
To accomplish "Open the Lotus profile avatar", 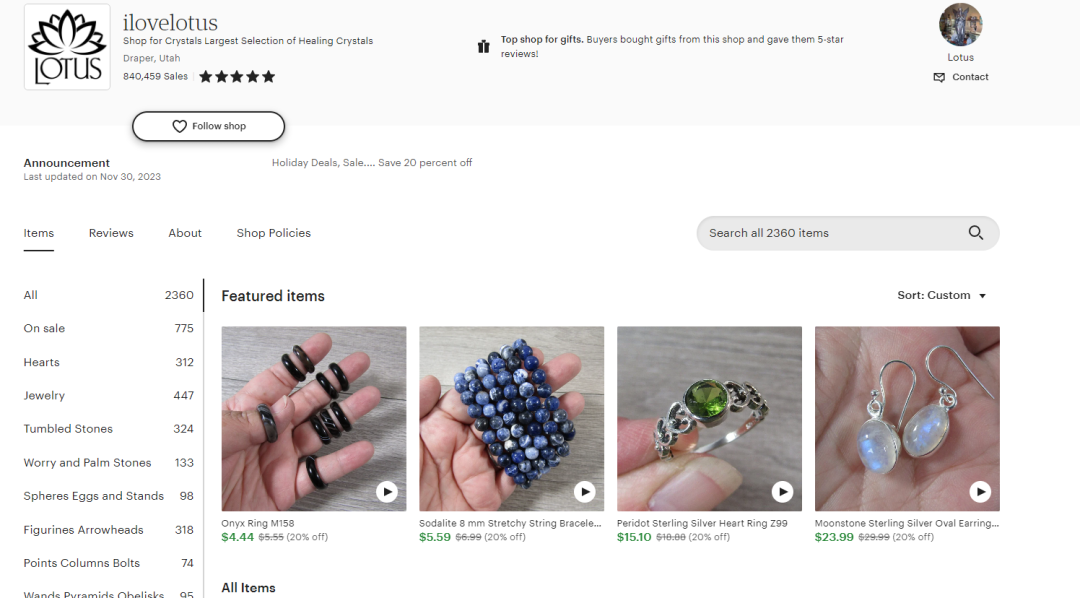I will 960,25.
